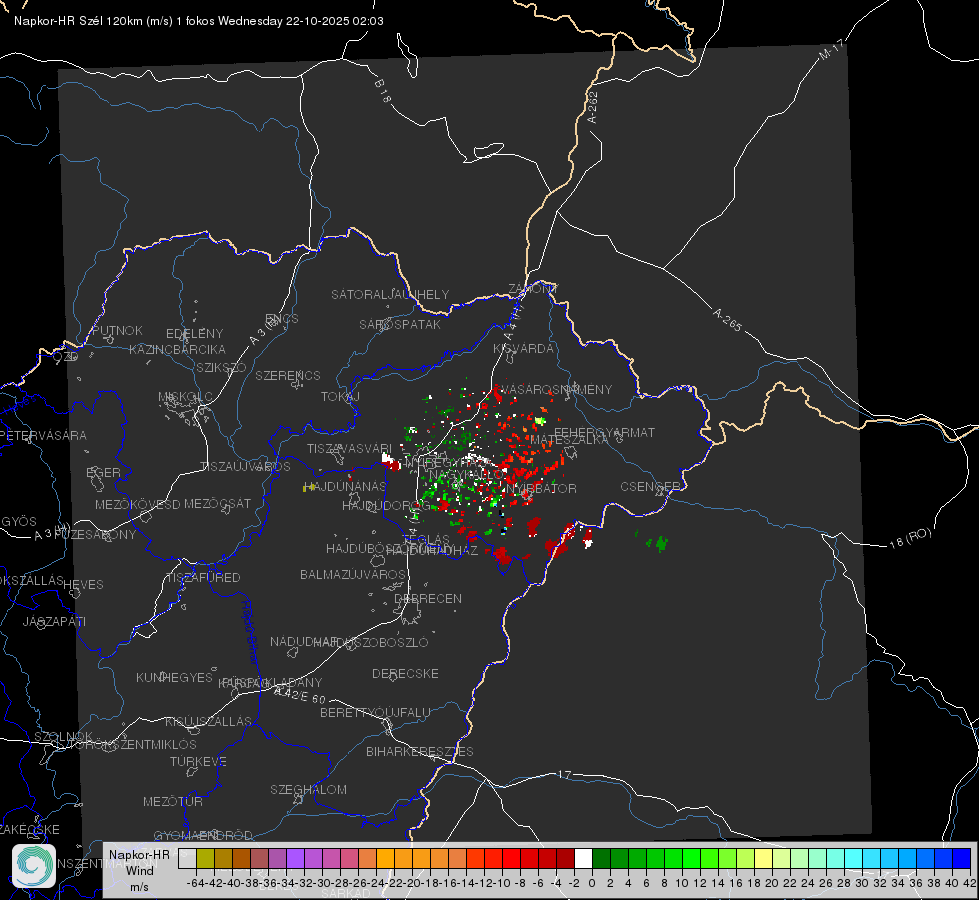Select the B 18 road label
The width and height of the screenshot is (979, 900).
[x=383, y=91]
